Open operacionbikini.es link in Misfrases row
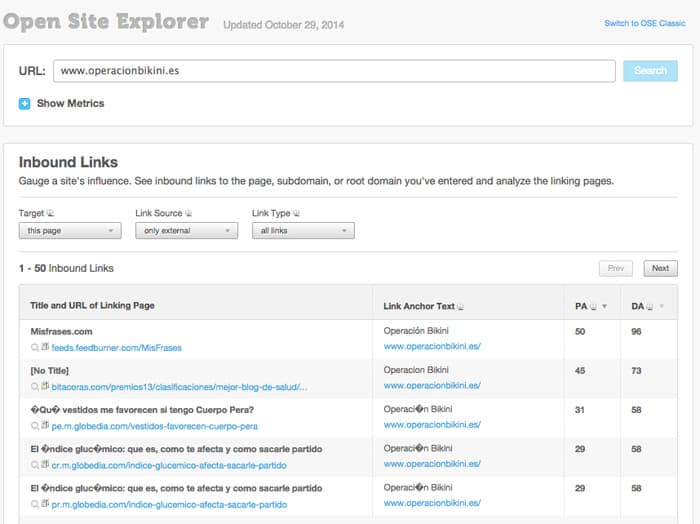Viewport: 700px width, 524px height. (432, 346)
